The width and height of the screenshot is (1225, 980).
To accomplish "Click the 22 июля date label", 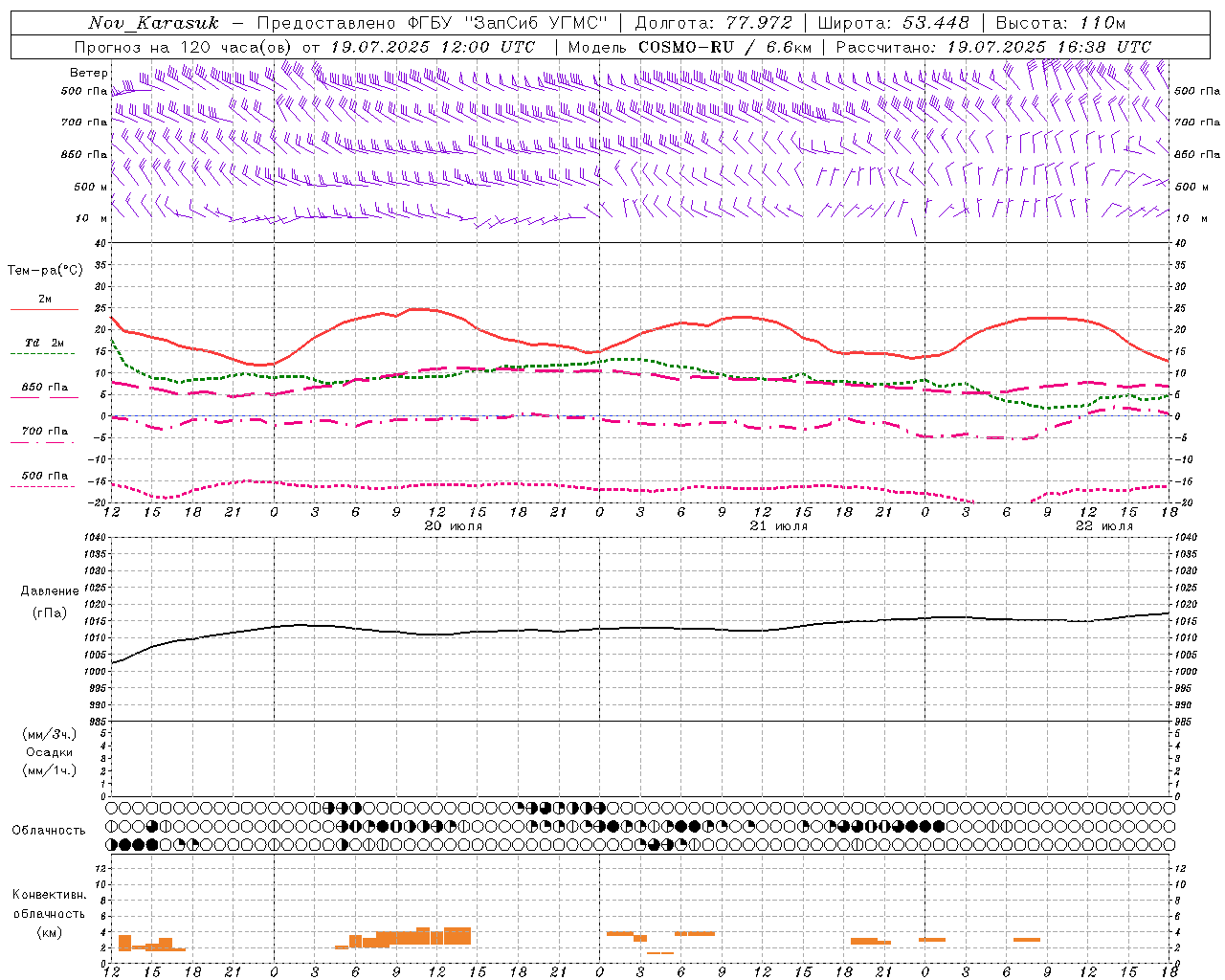I will pyautogui.click(x=1103, y=526).
